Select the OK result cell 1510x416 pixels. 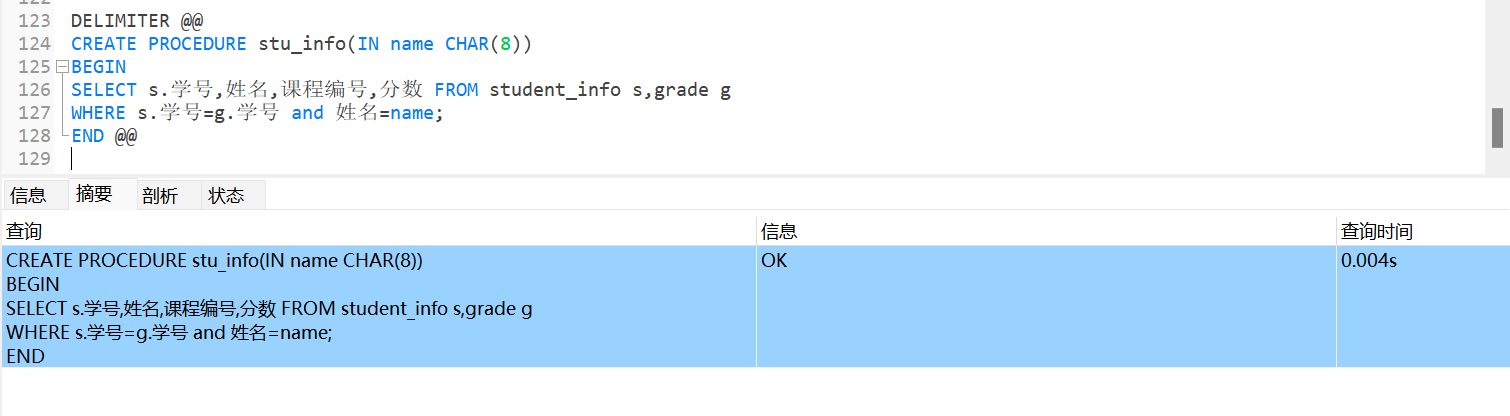(x=774, y=261)
